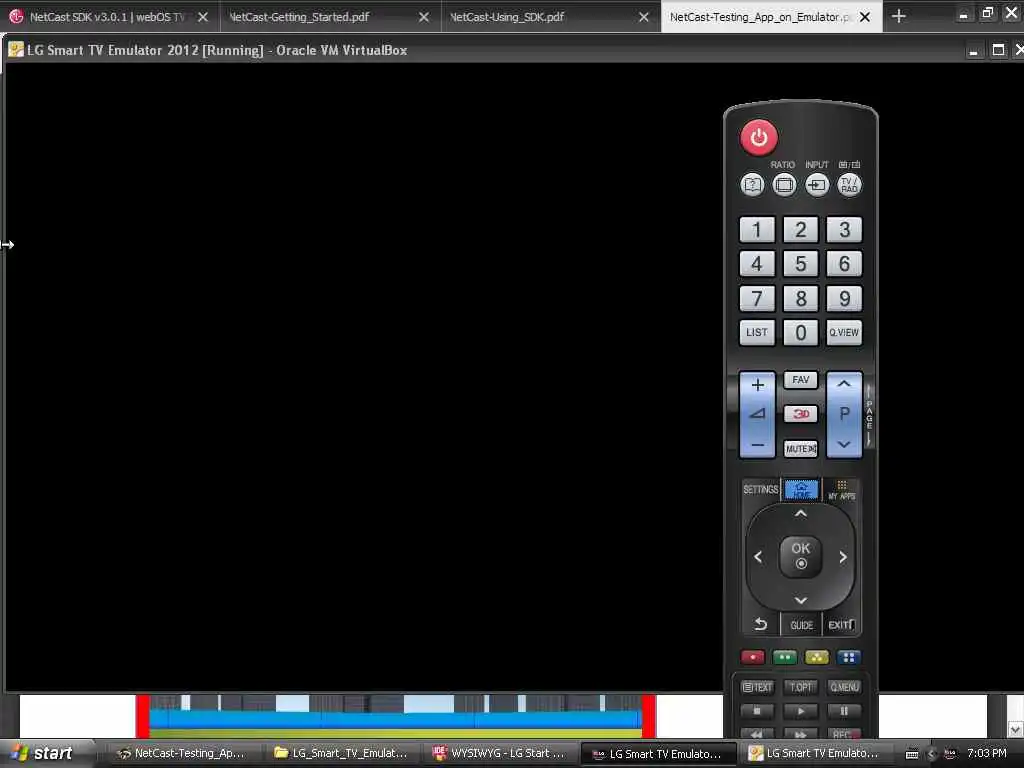
Task: Click the TV/RAD button on remote
Action: click(849, 185)
